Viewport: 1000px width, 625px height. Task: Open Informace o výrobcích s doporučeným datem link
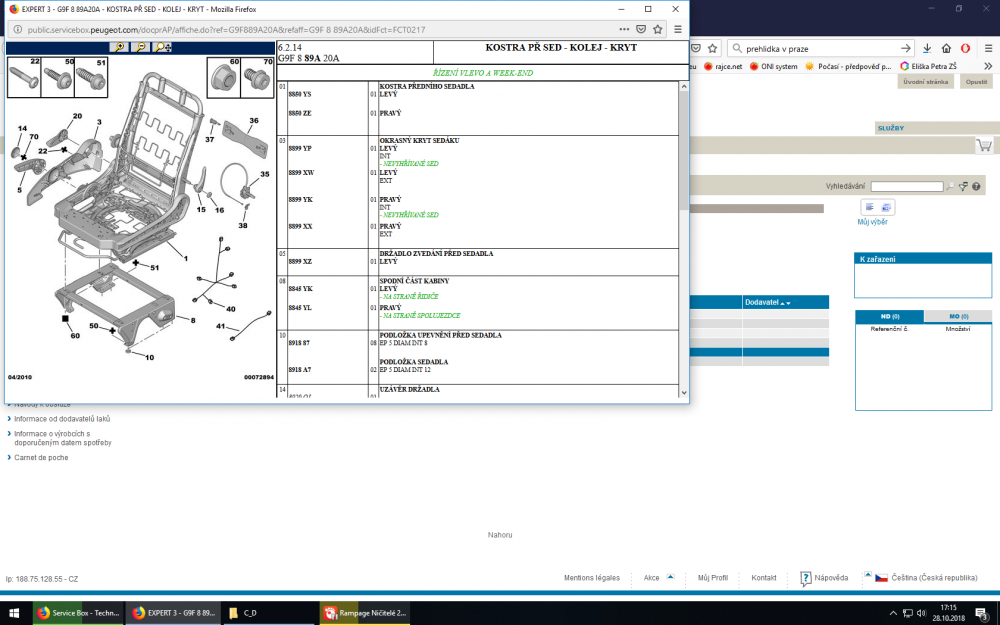click(x=62, y=438)
